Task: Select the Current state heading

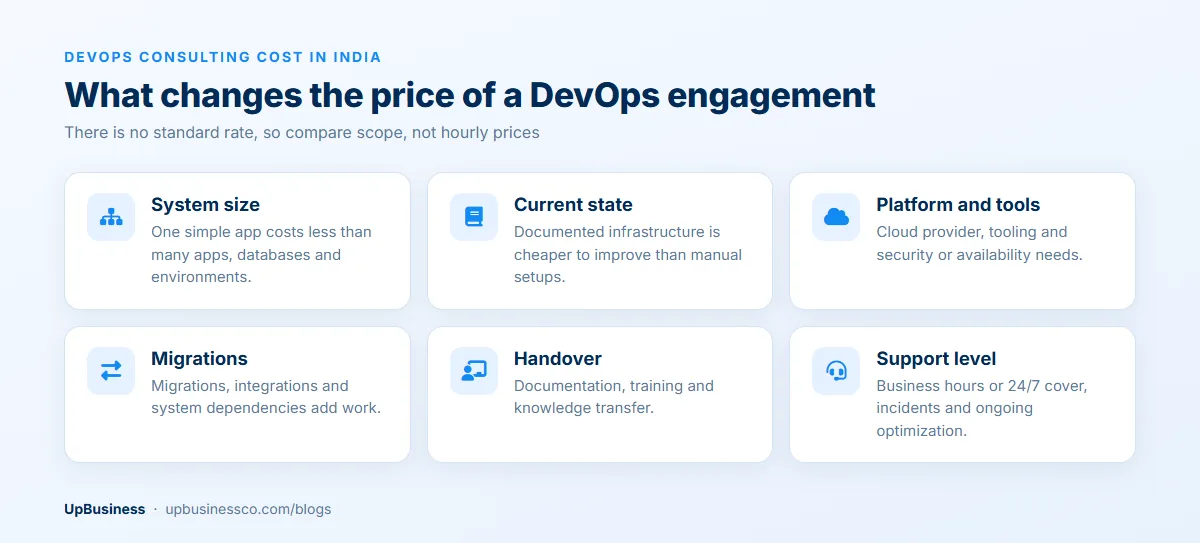Action: pyautogui.click(x=573, y=205)
